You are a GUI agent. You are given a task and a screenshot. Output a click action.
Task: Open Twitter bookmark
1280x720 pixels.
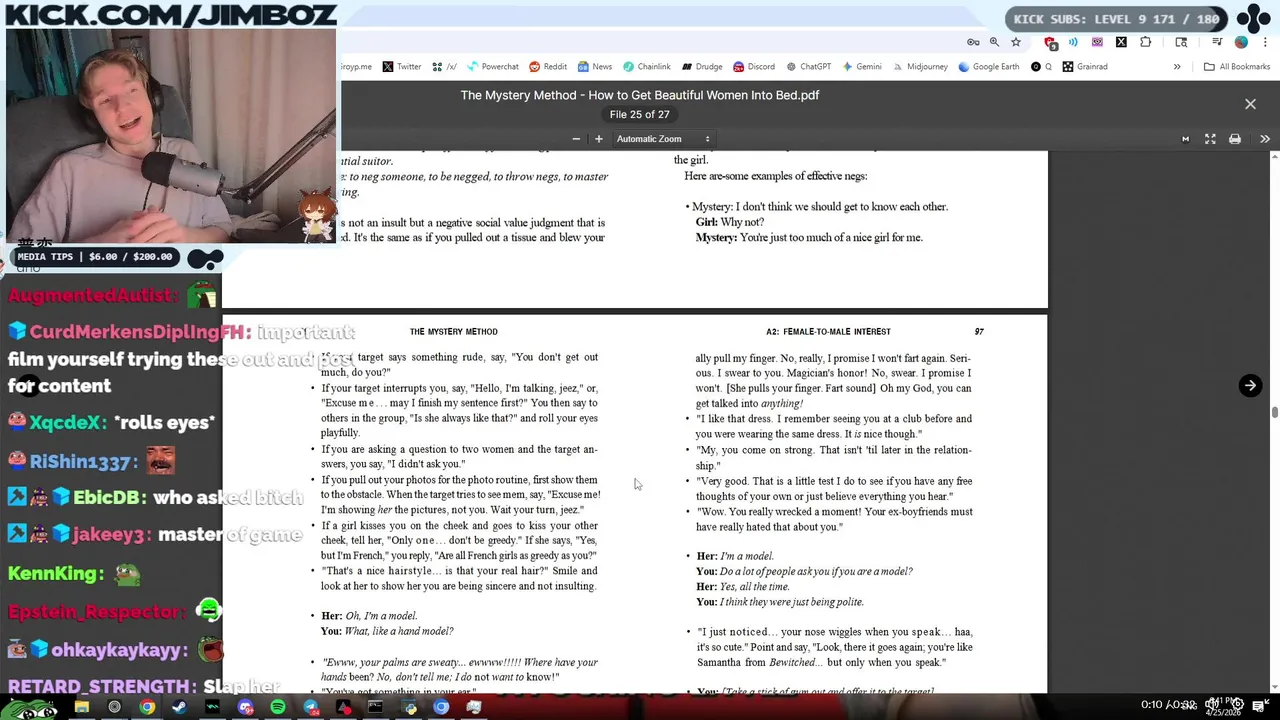[401, 67]
